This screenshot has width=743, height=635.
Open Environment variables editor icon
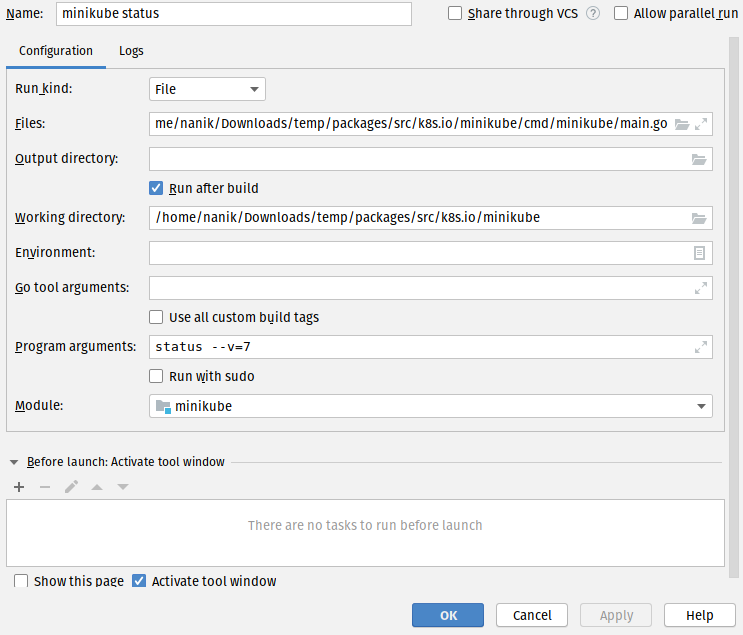[700, 253]
